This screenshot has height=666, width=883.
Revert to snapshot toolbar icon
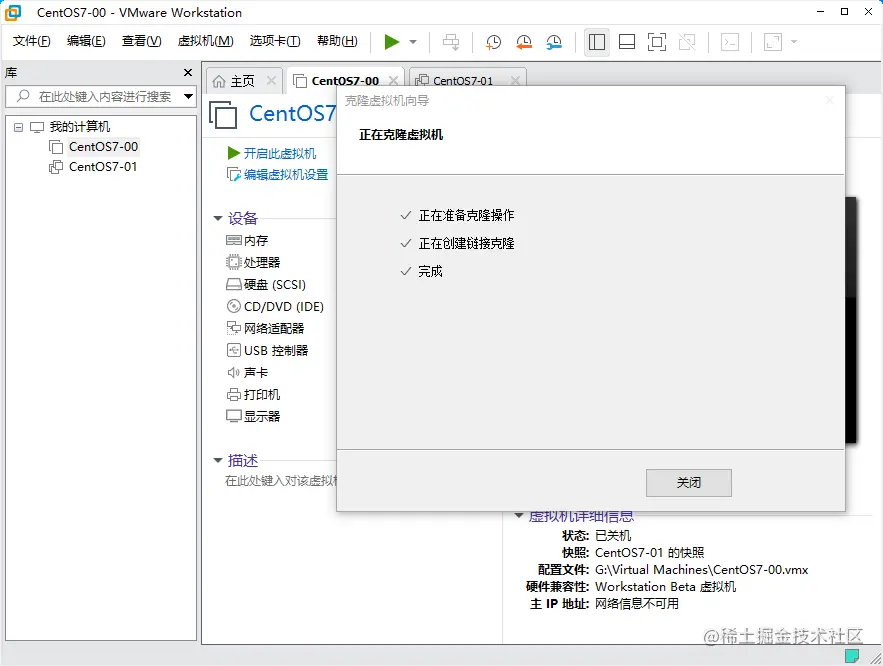[x=524, y=42]
